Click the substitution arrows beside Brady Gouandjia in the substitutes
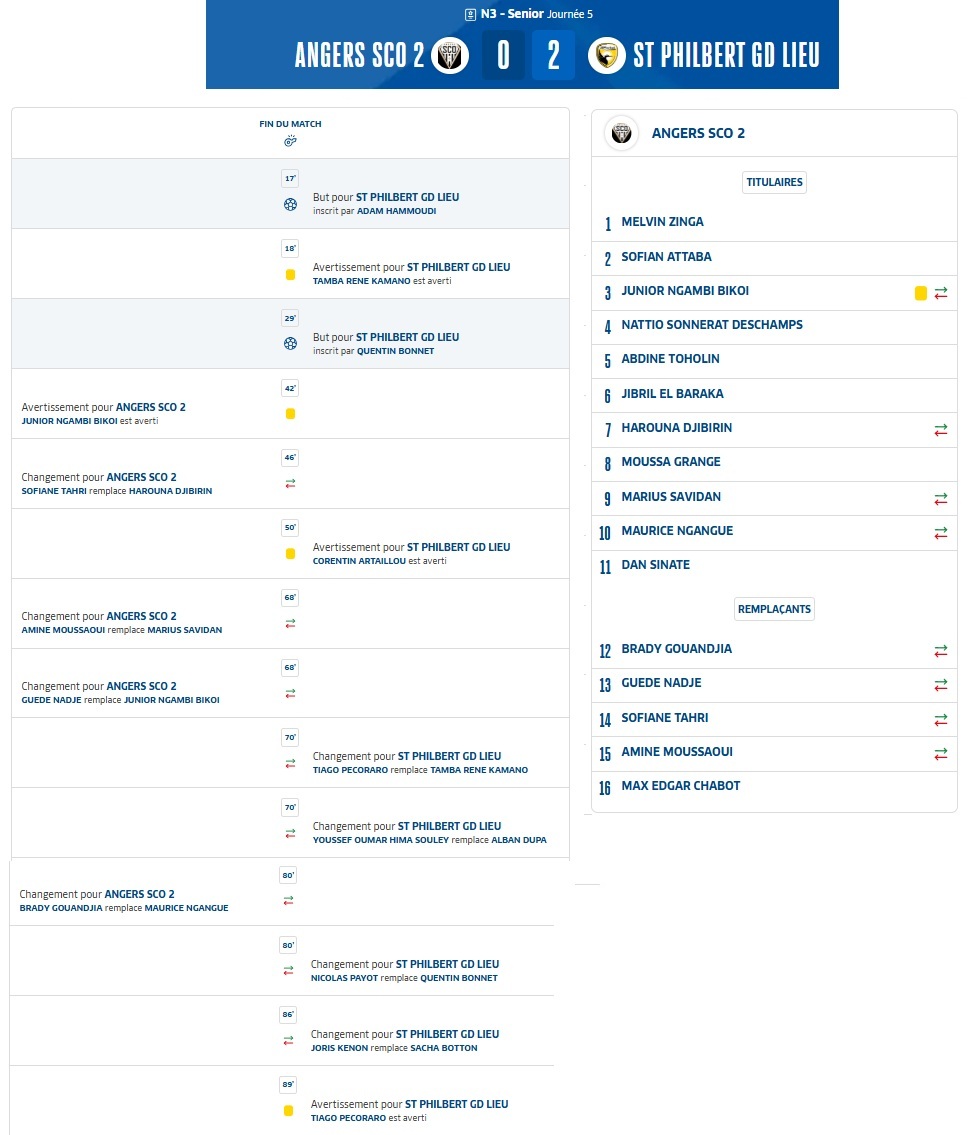 (941, 651)
